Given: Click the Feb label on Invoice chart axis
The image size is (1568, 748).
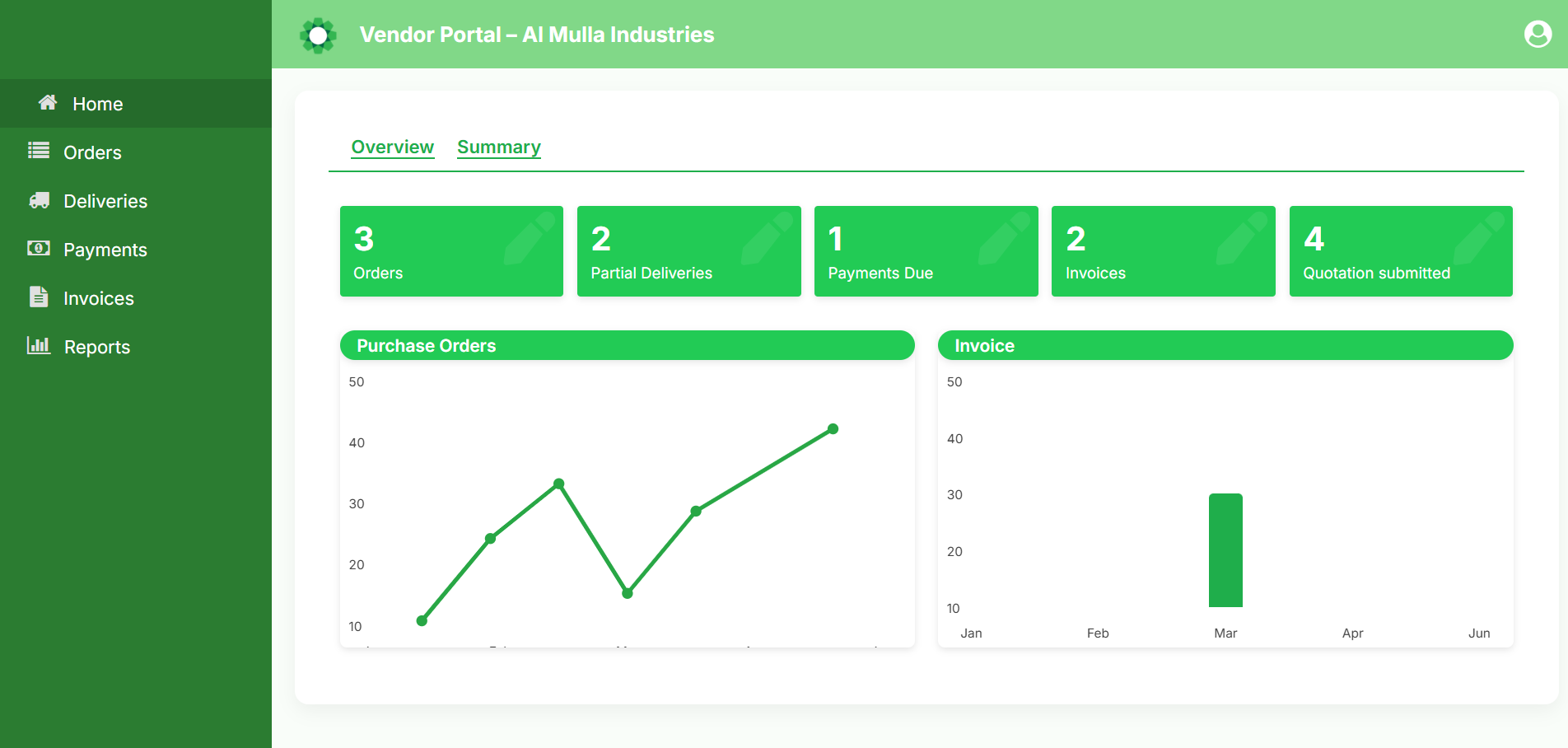Looking at the screenshot, I should [1098, 633].
